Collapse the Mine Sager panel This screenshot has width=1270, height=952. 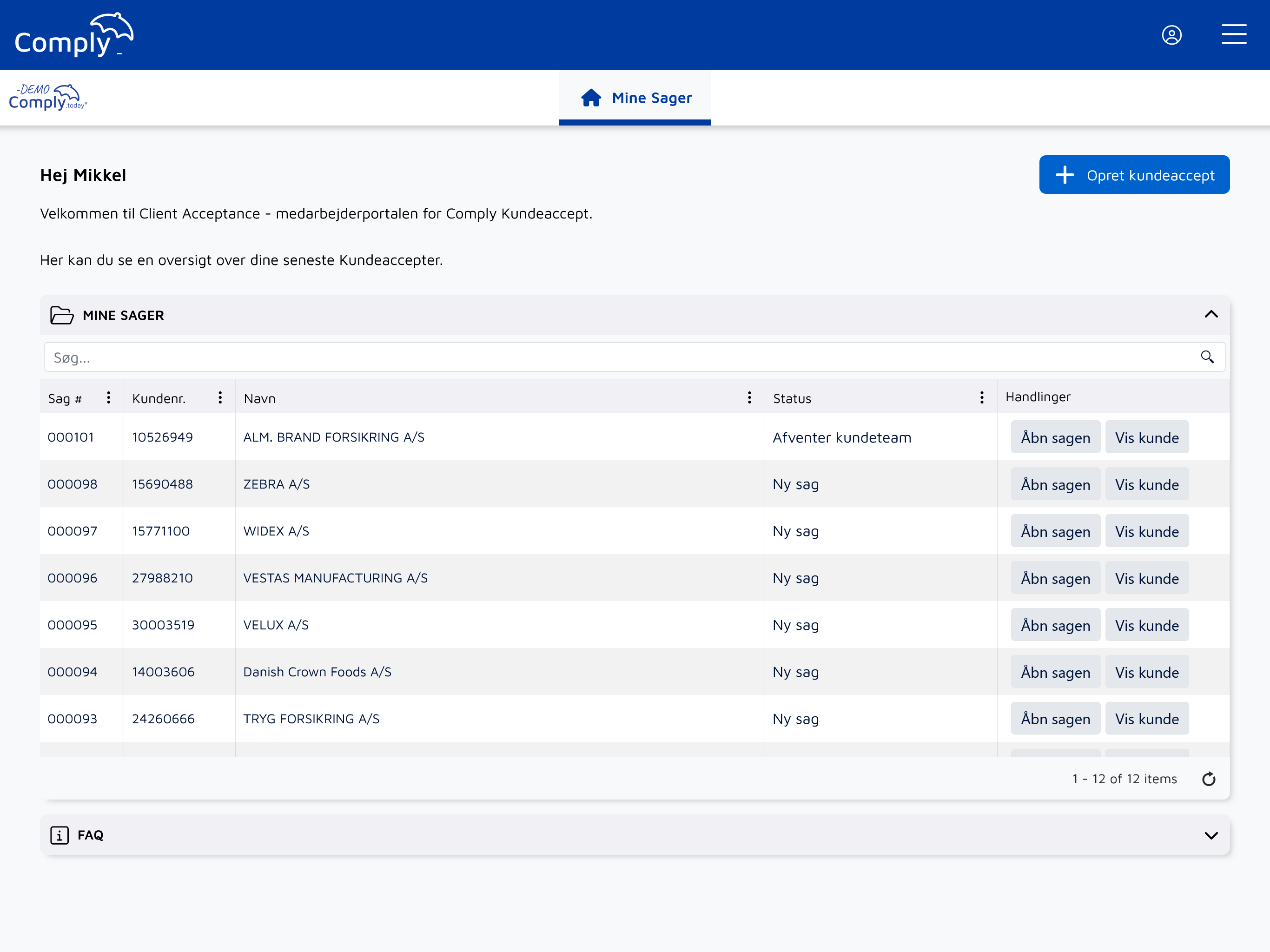click(x=1211, y=314)
